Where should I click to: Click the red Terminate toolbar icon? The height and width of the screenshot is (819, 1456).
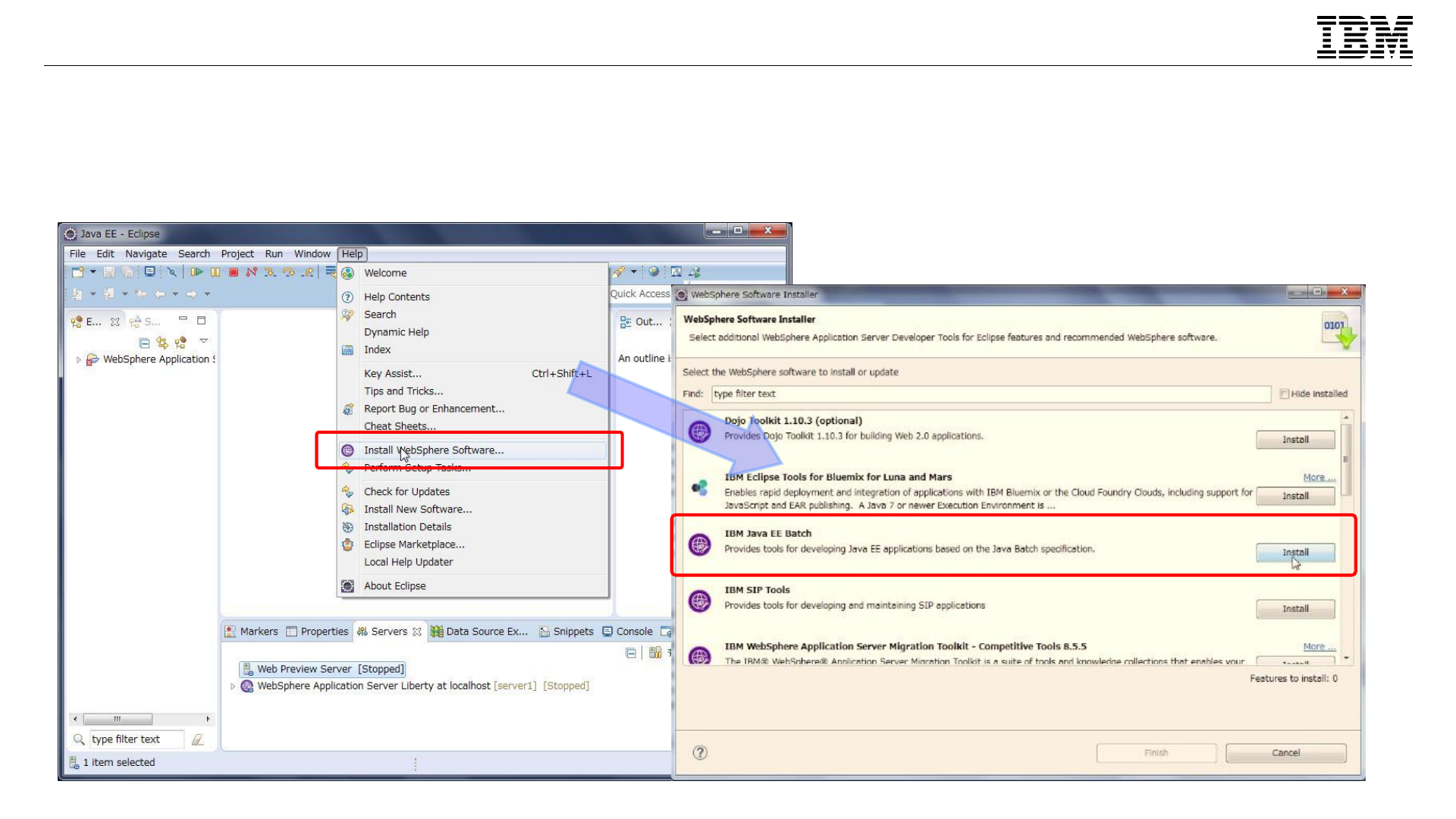[x=234, y=272]
